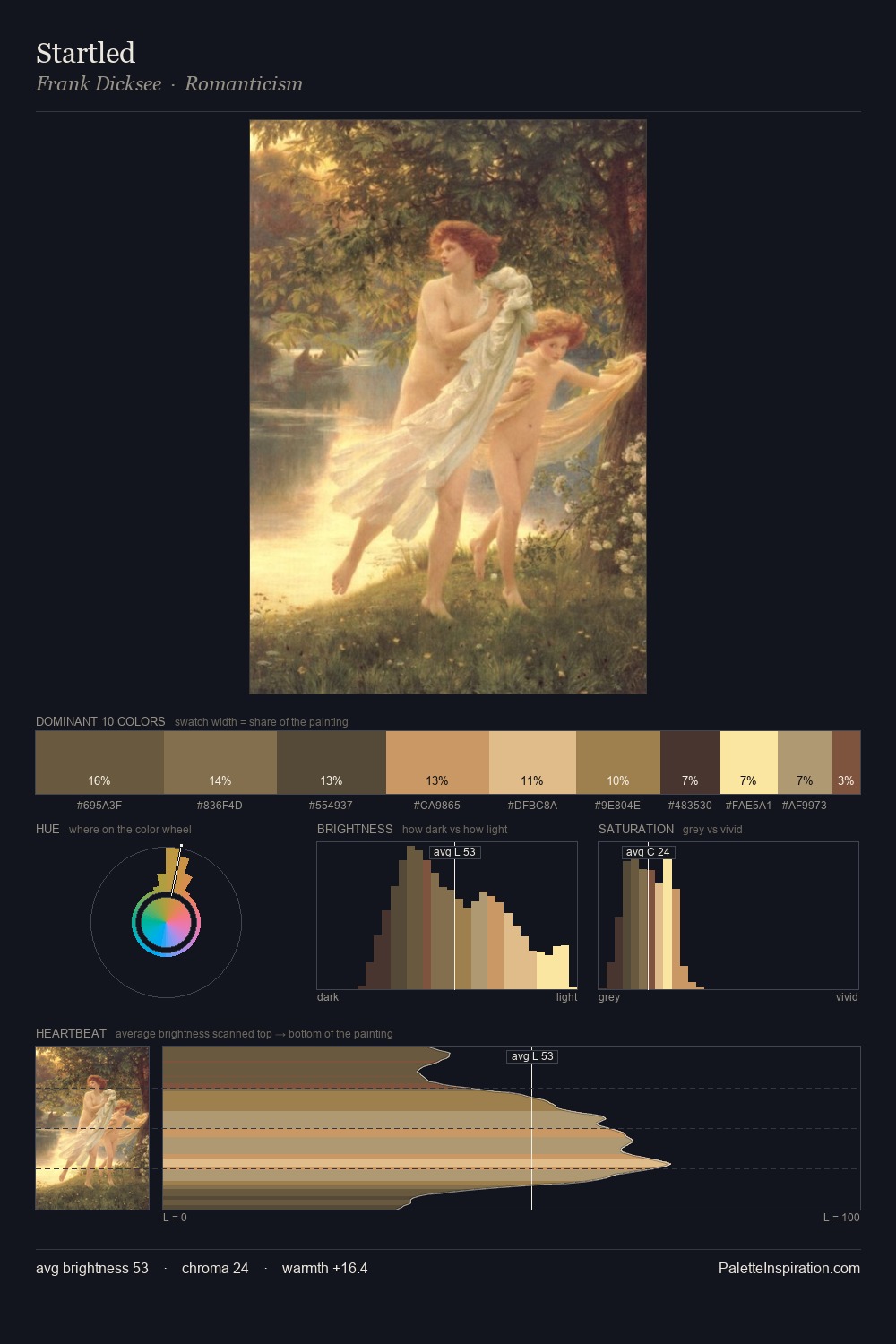Click the heartbeat brightness profile chart
Screen dimensions: 896x1344
pyautogui.click(x=512, y=1128)
